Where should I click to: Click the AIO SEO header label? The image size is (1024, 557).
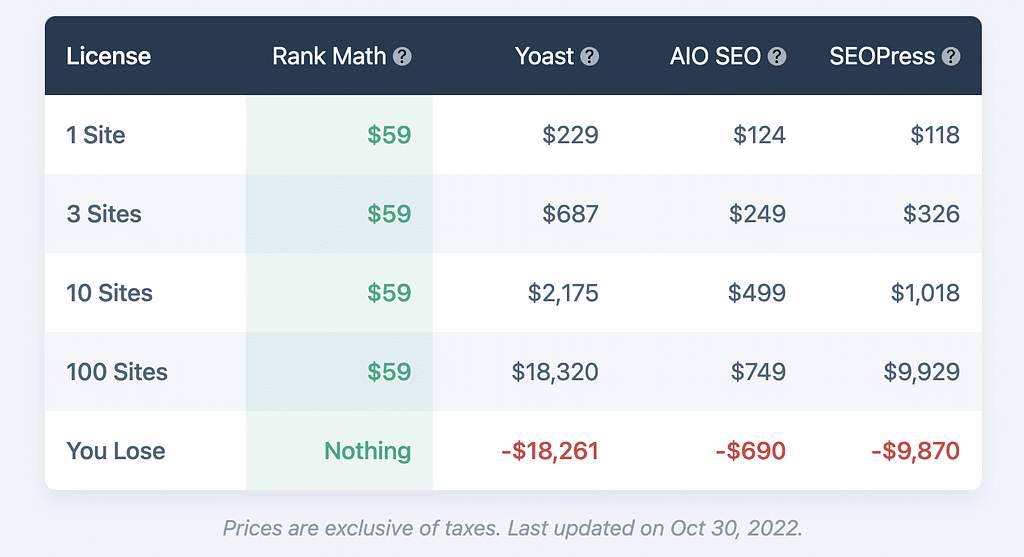click(x=715, y=56)
